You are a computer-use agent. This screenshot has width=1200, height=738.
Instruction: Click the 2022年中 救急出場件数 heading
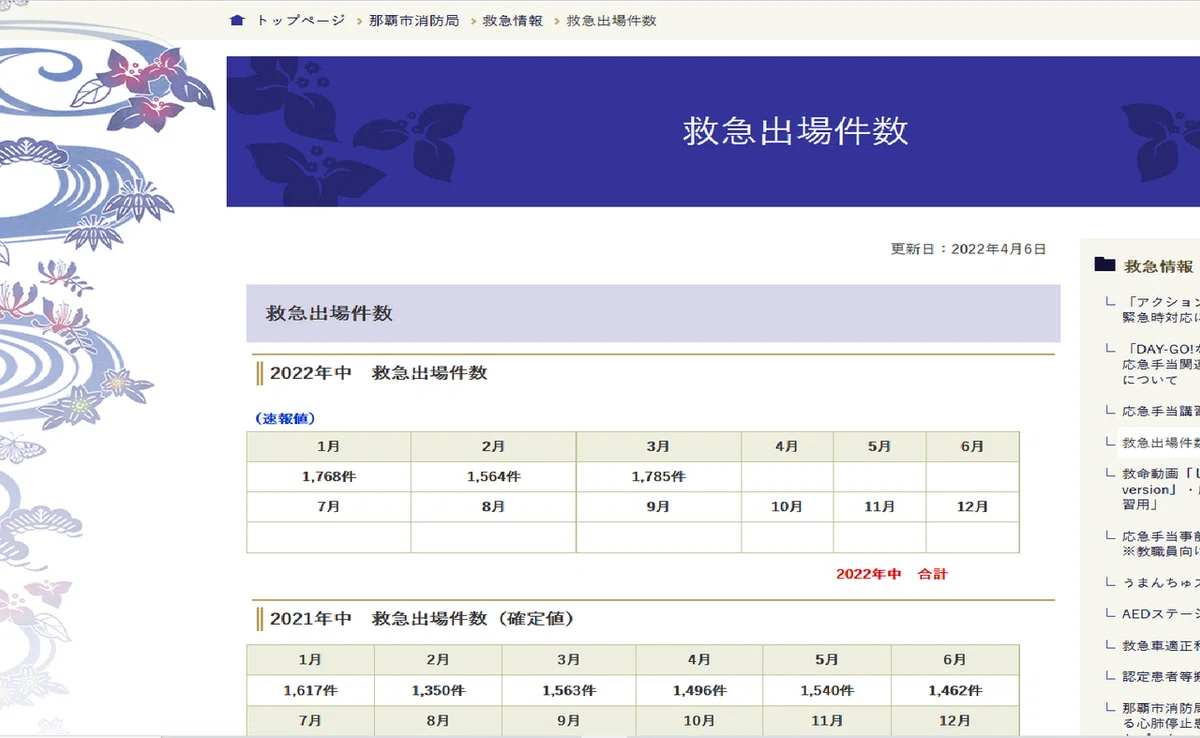pyautogui.click(x=378, y=373)
